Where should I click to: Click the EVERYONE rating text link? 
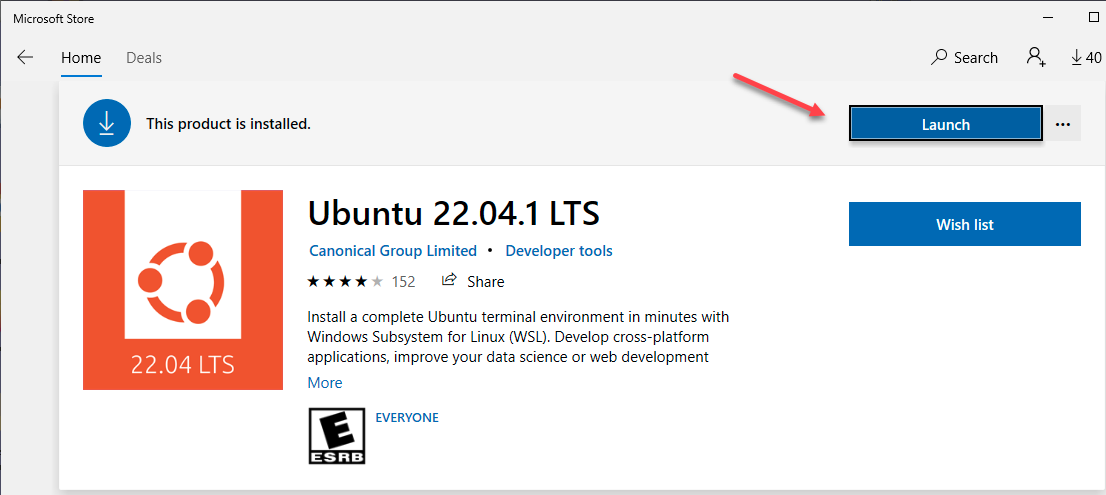[x=407, y=417]
